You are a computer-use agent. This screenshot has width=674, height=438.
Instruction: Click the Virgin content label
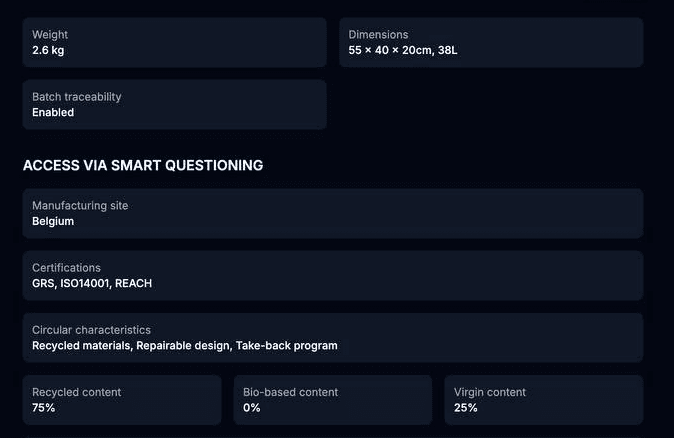(490, 392)
